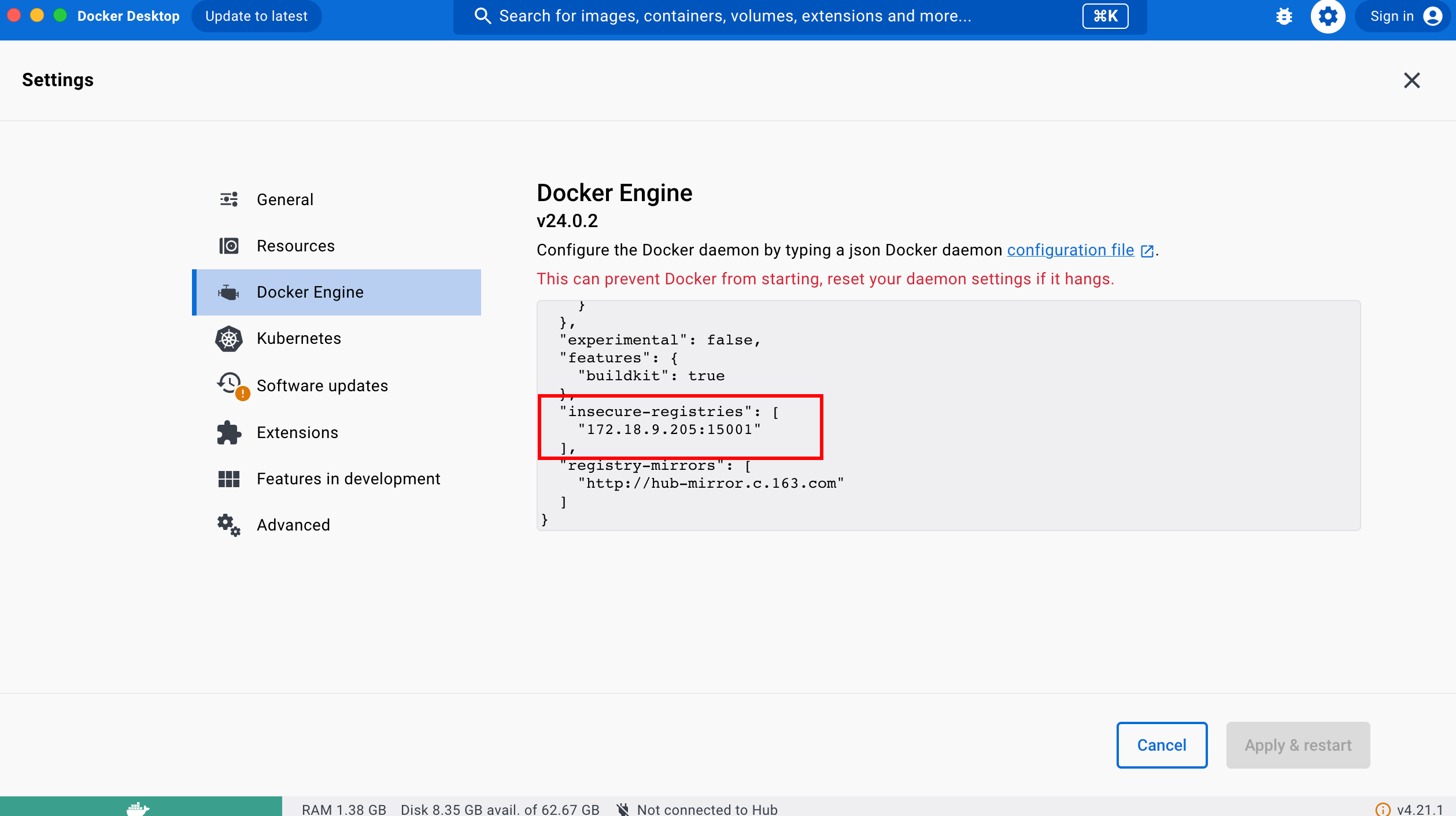
Task: Click the Features in development grid icon
Action: click(x=229, y=479)
